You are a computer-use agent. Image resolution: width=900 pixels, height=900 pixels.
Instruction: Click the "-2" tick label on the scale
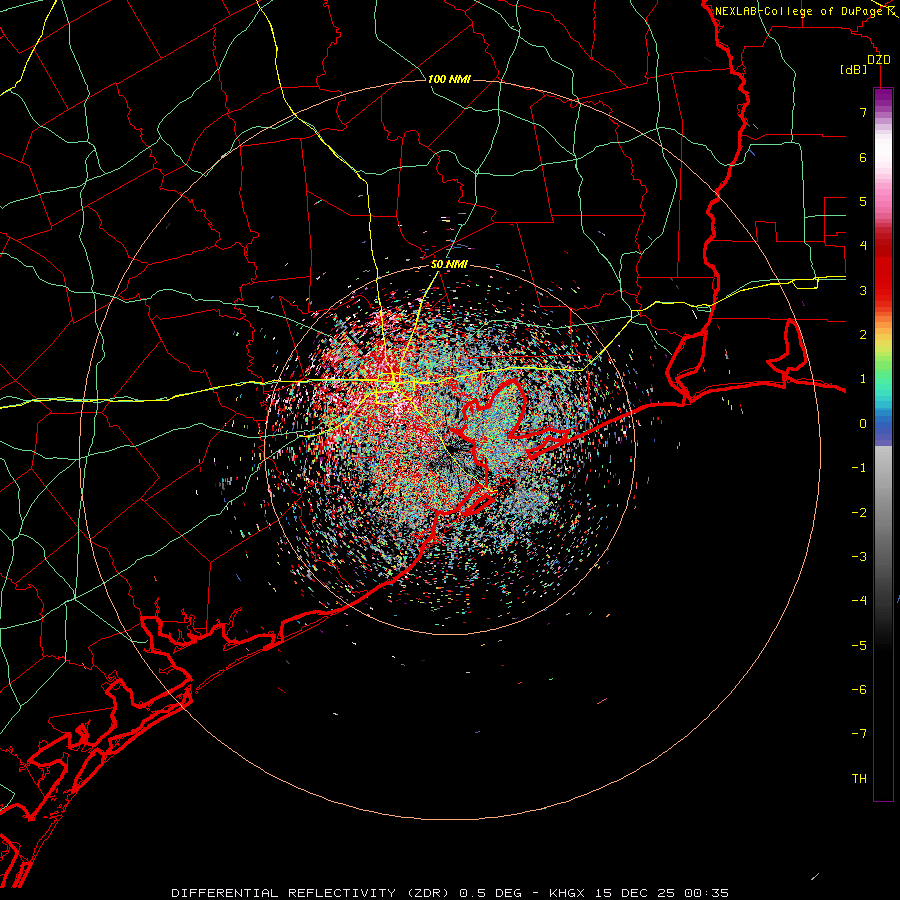[859, 513]
